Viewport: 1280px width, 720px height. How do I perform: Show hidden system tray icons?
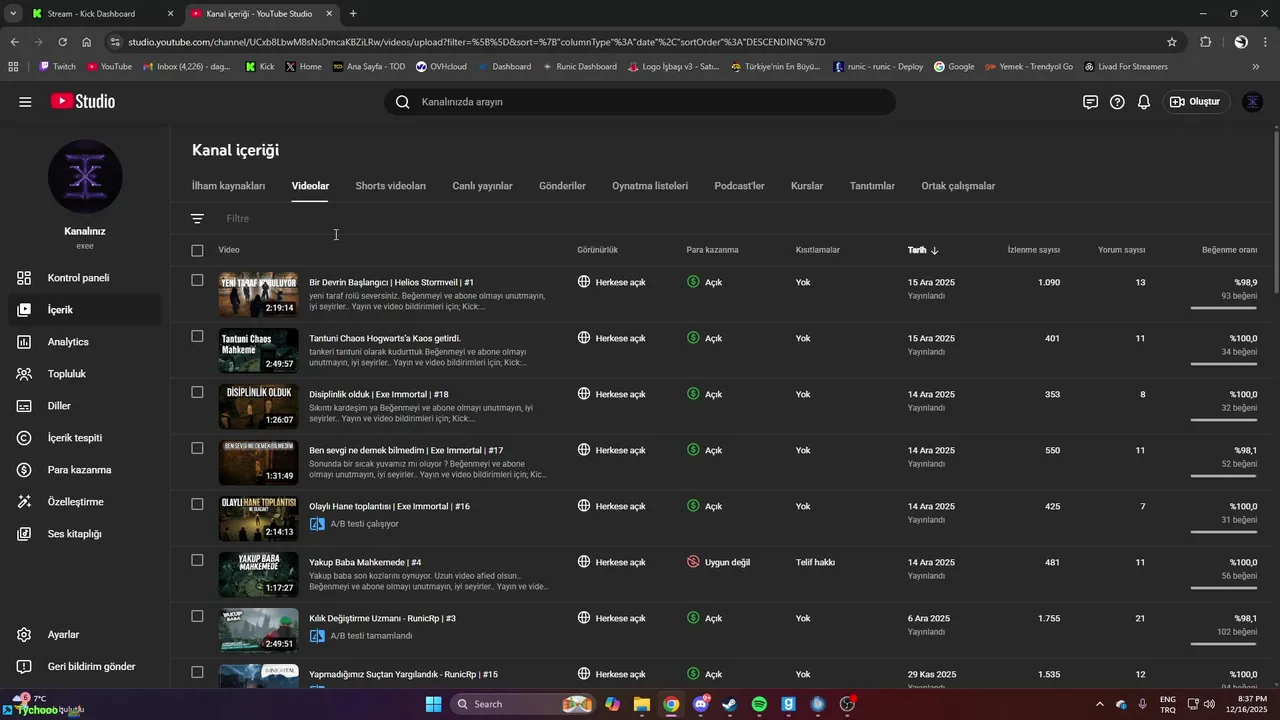(x=1100, y=704)
